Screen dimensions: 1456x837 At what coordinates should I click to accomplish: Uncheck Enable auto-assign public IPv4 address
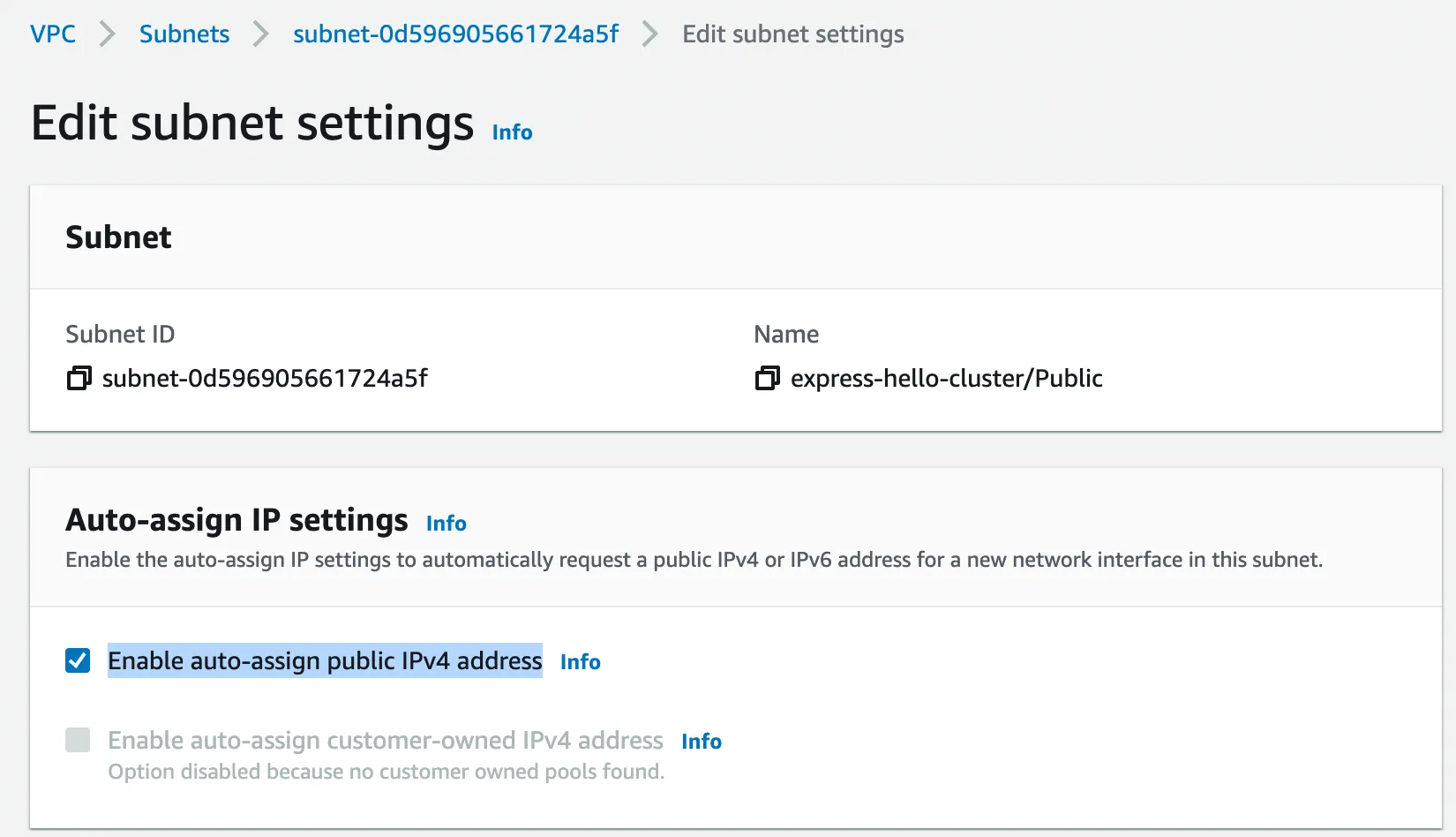coord(78,660)
